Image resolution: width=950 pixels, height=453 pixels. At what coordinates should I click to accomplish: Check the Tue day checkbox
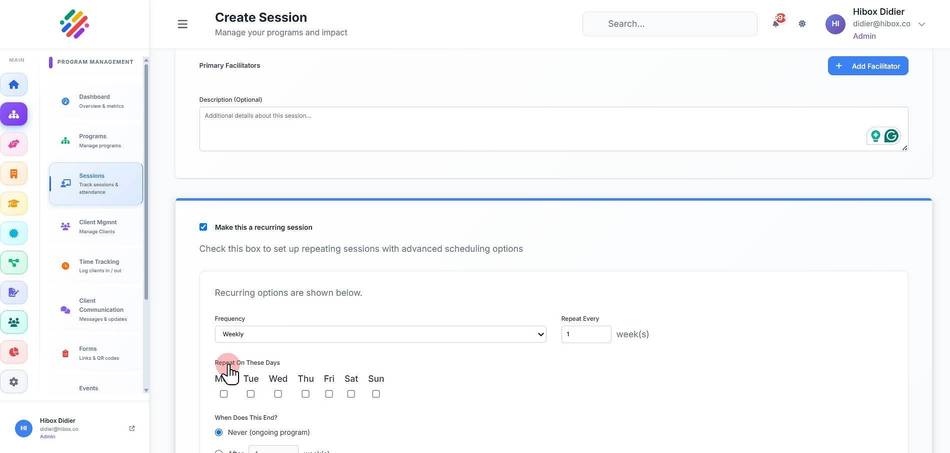[251, 394]
